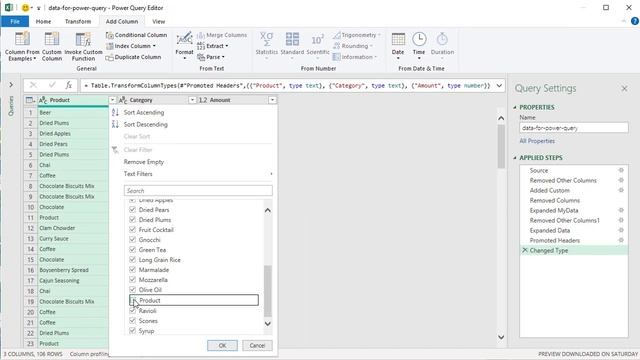Click the filter Search box
The width and height of the screenshot is (640, 360).
(x=198, y=191)
